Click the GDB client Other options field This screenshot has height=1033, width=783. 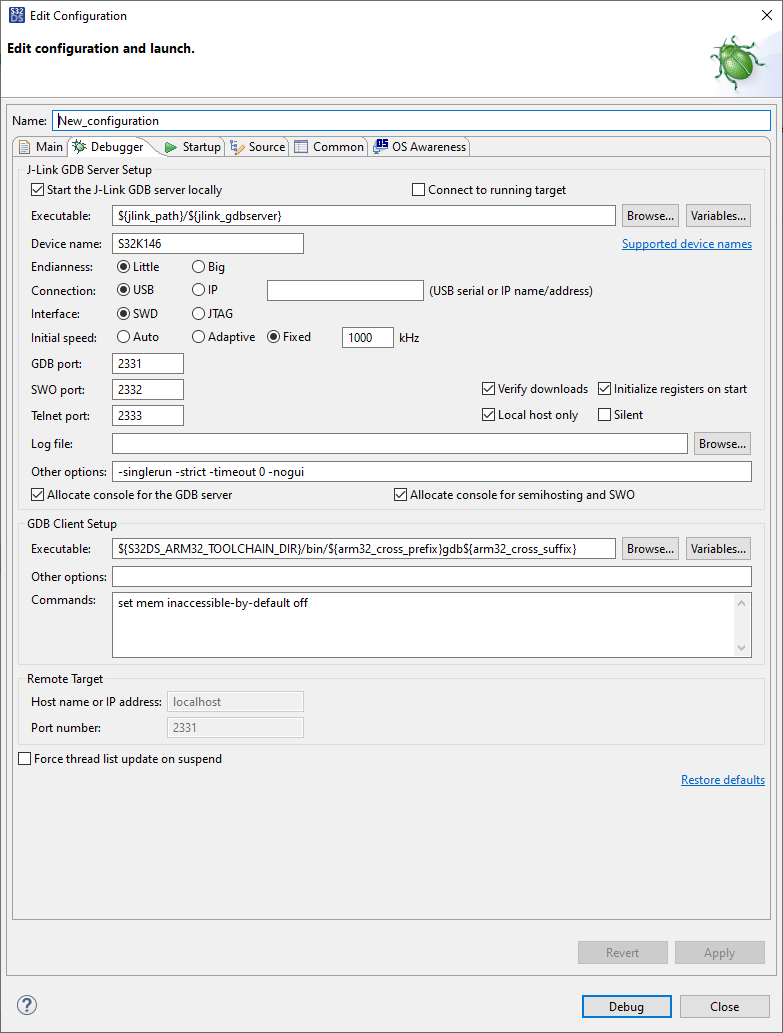click(431, 576)
